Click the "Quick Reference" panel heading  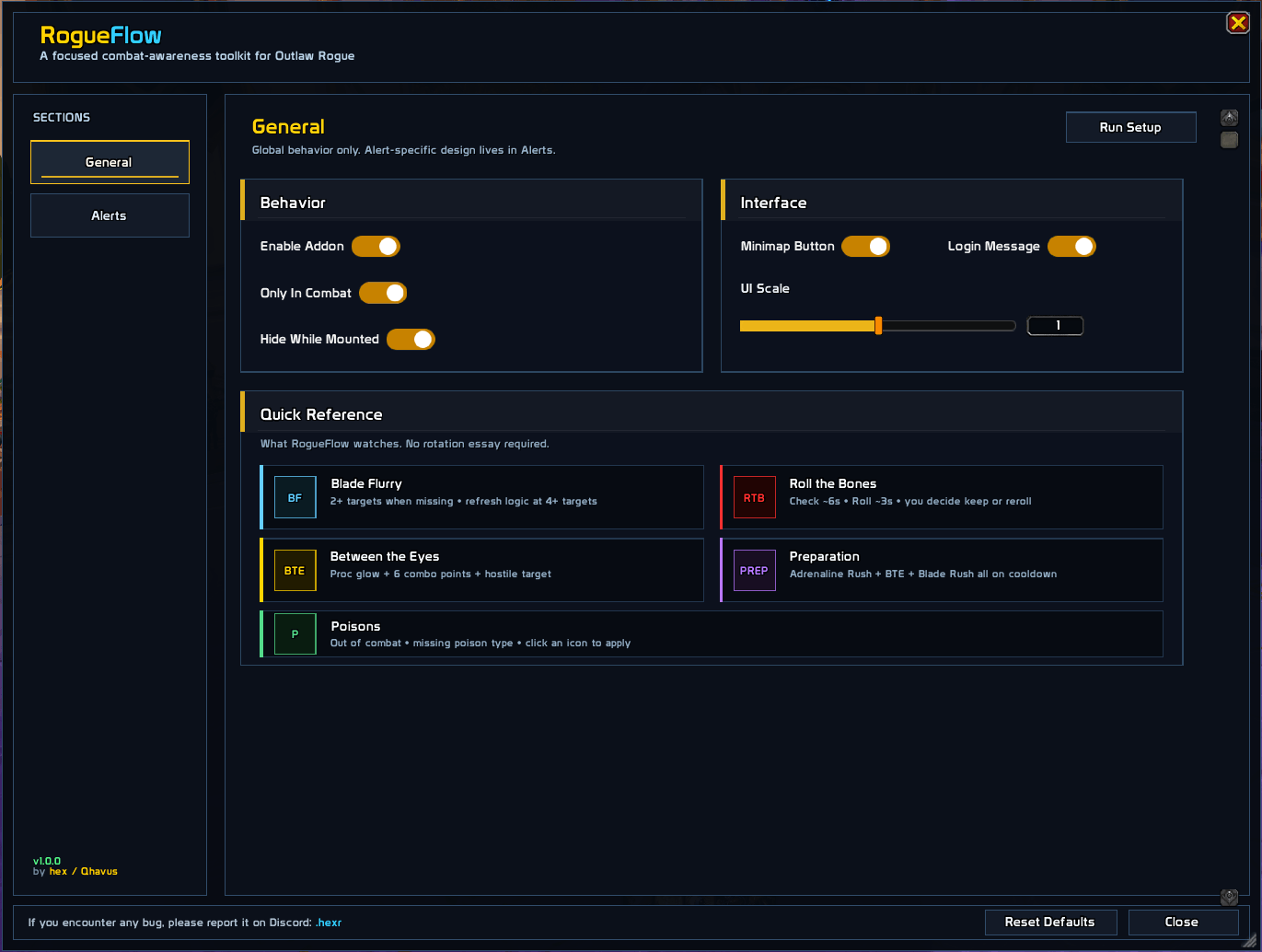pos(321,414)
